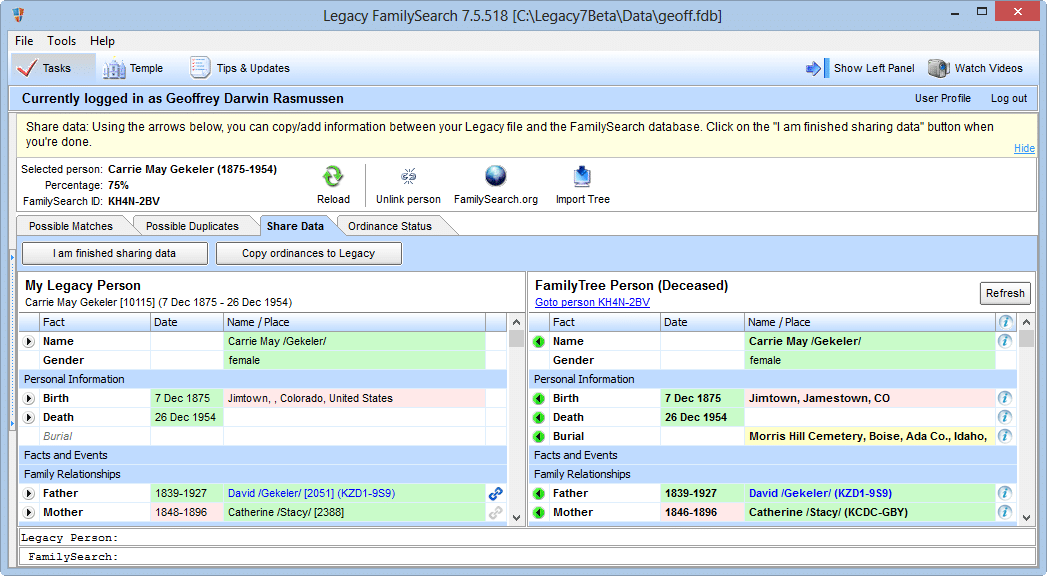Switch to Possible Matches tab
The width and height of the screenshot is (1047, 576).
71,226
